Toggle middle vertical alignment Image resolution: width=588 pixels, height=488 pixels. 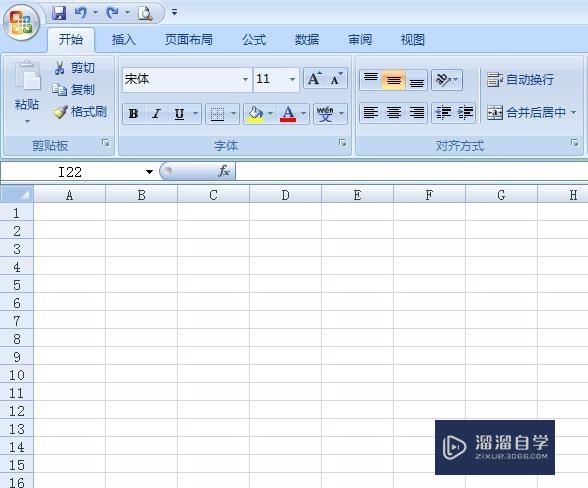click(393, 80)
